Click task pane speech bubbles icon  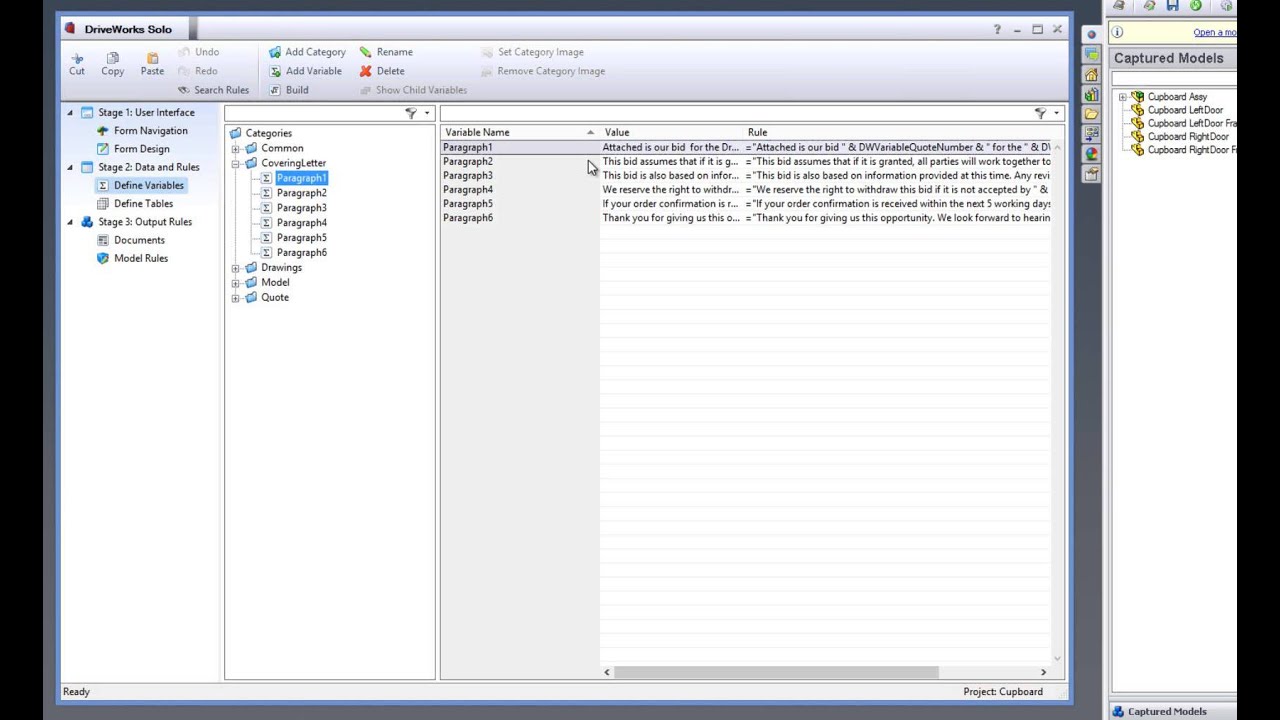click(x=1091, y=54)
